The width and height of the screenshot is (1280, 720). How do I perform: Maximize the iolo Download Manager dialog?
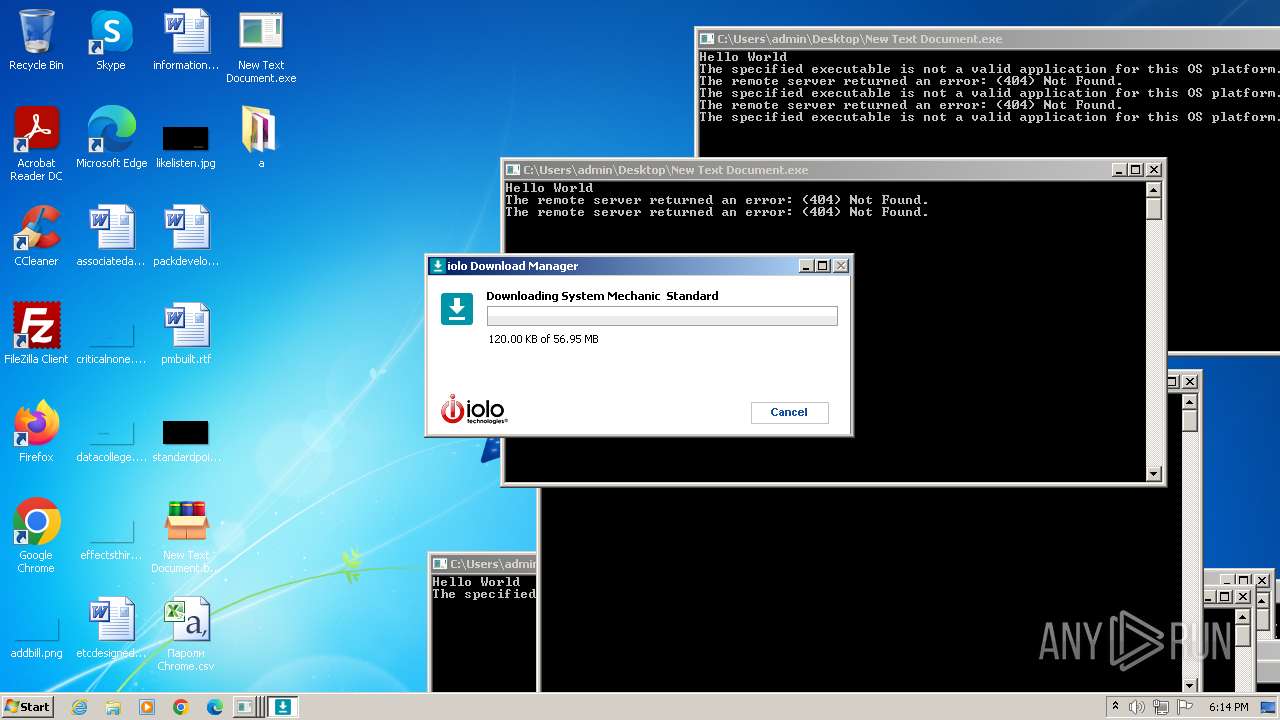823,266
